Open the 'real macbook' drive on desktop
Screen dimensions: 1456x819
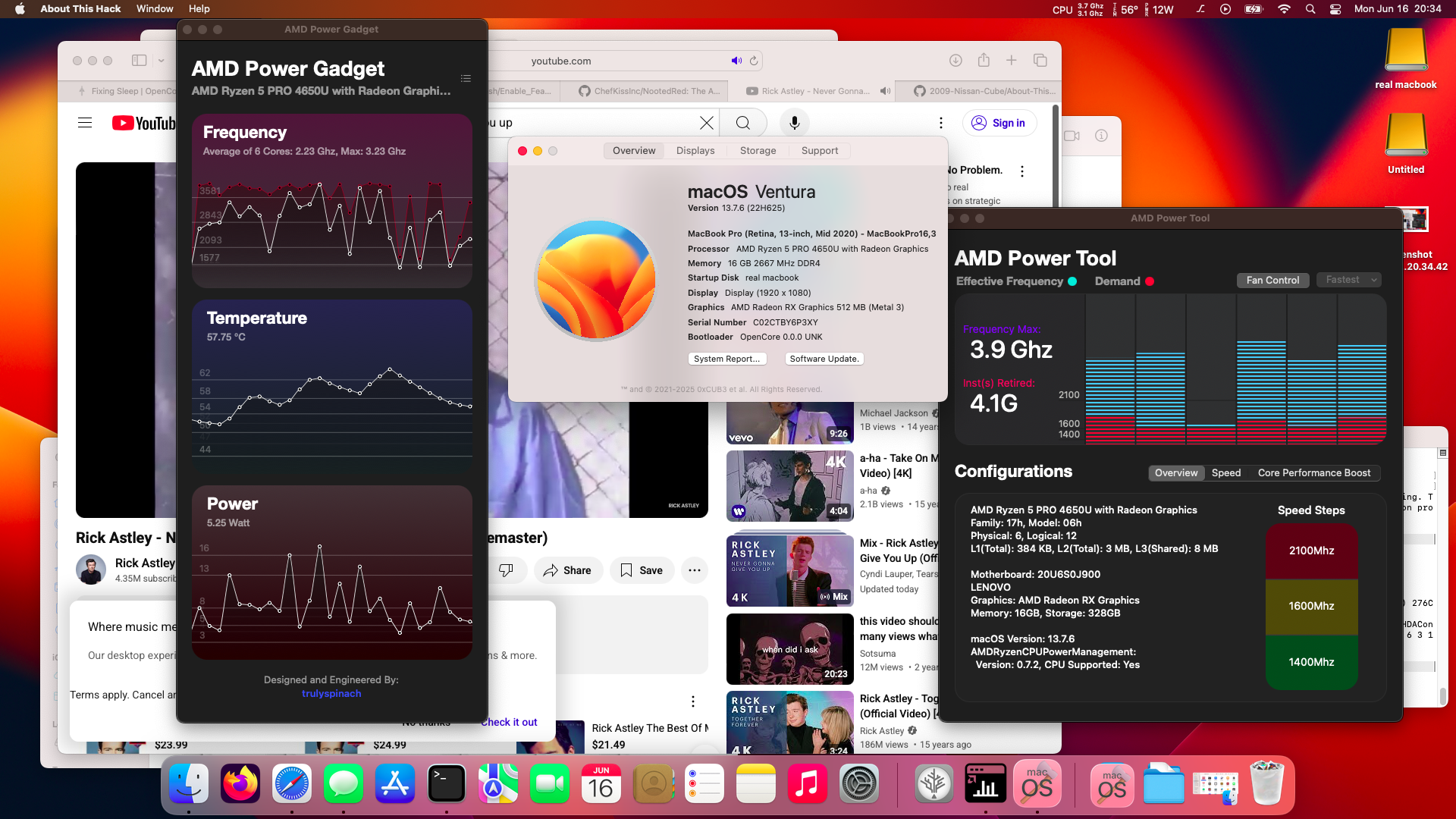click(x=1406, y=59)
